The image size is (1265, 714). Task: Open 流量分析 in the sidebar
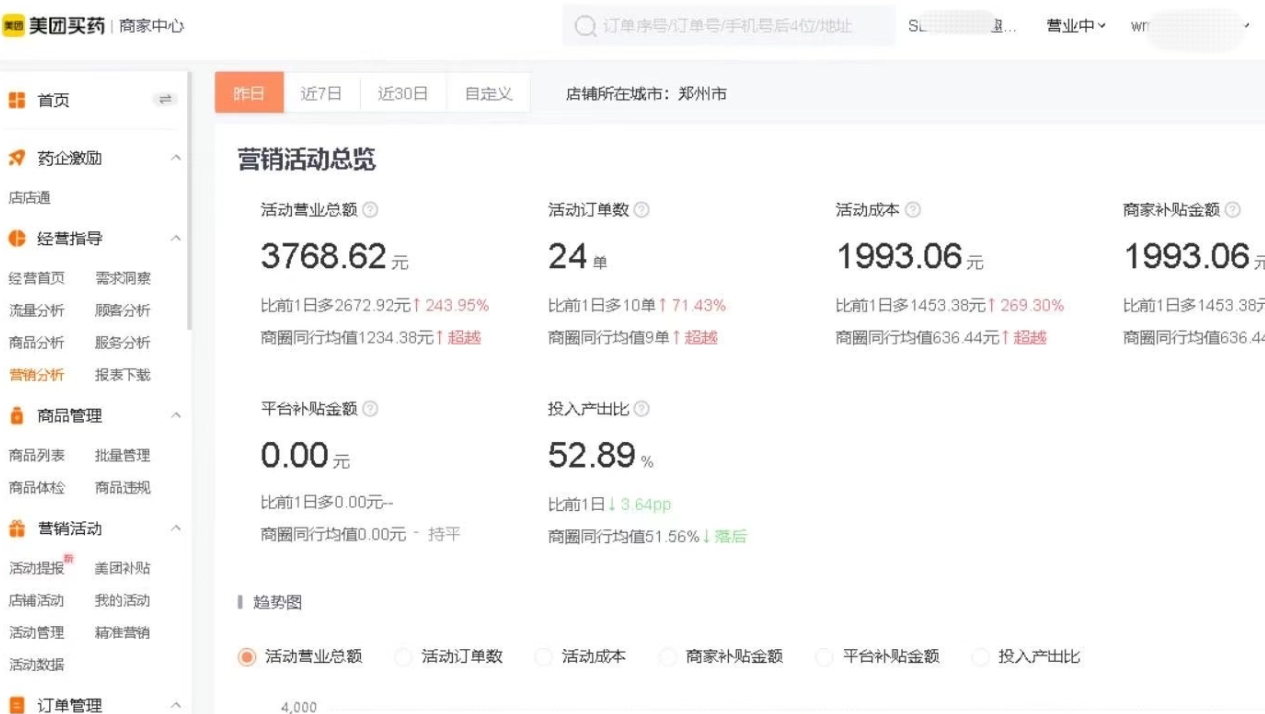37,310
